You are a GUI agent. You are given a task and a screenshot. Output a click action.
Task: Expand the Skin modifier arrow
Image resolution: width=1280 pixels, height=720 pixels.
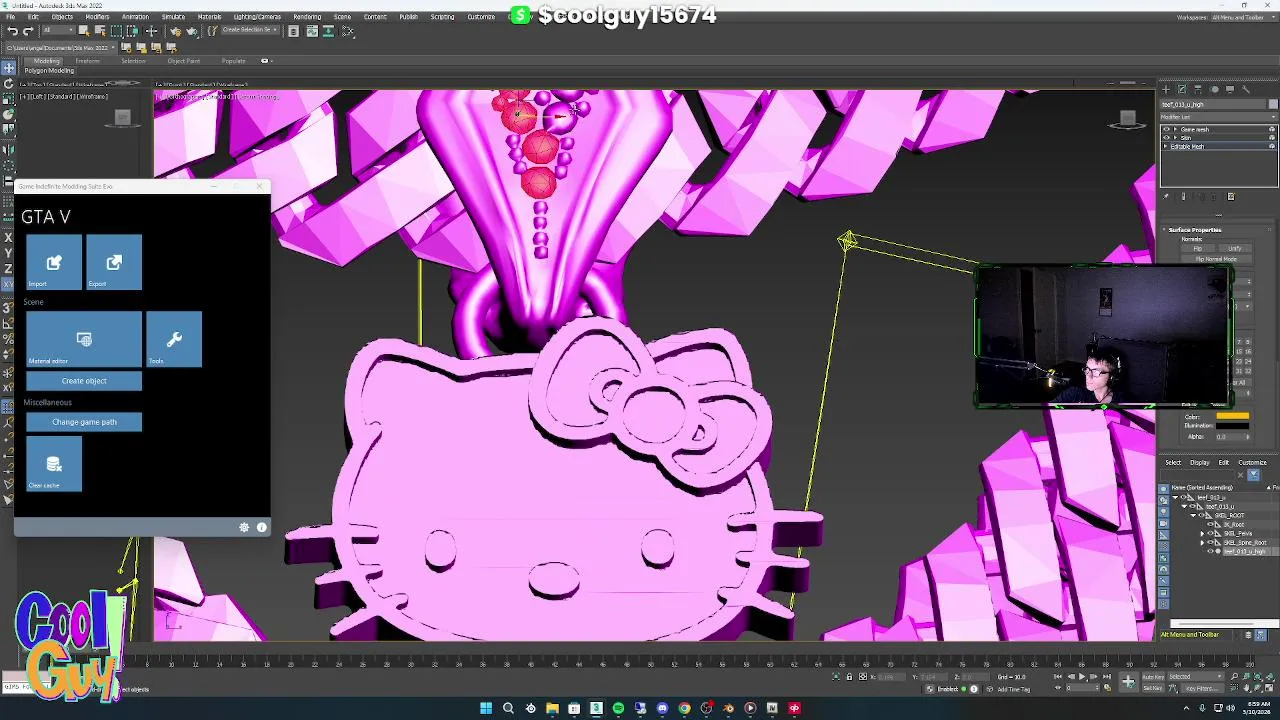(1175, 138)
